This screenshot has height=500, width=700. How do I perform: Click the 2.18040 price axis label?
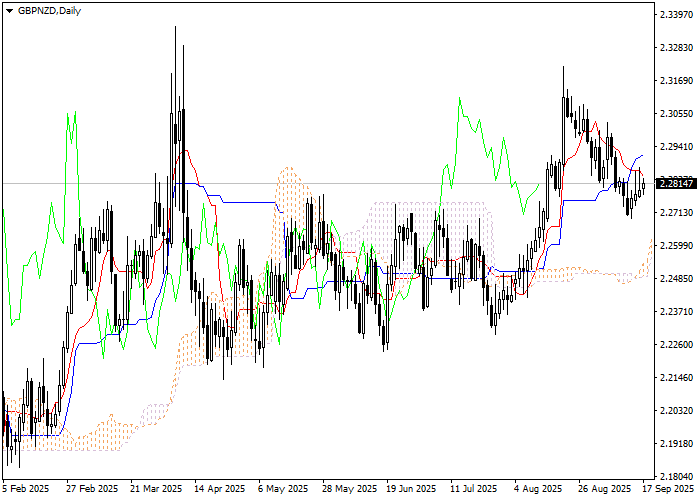pyautogui.click(x=677, y=477)
